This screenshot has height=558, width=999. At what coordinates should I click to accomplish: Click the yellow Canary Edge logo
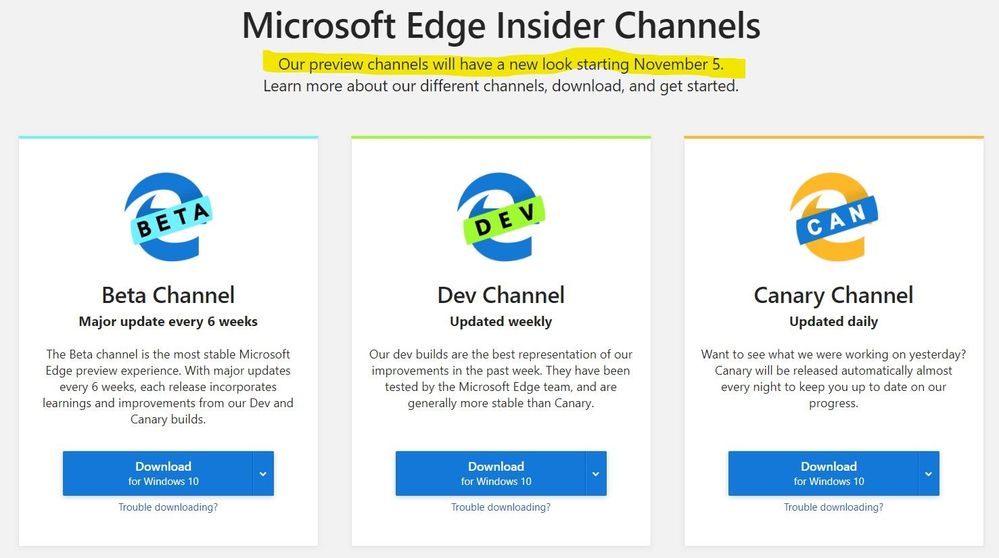833,217
